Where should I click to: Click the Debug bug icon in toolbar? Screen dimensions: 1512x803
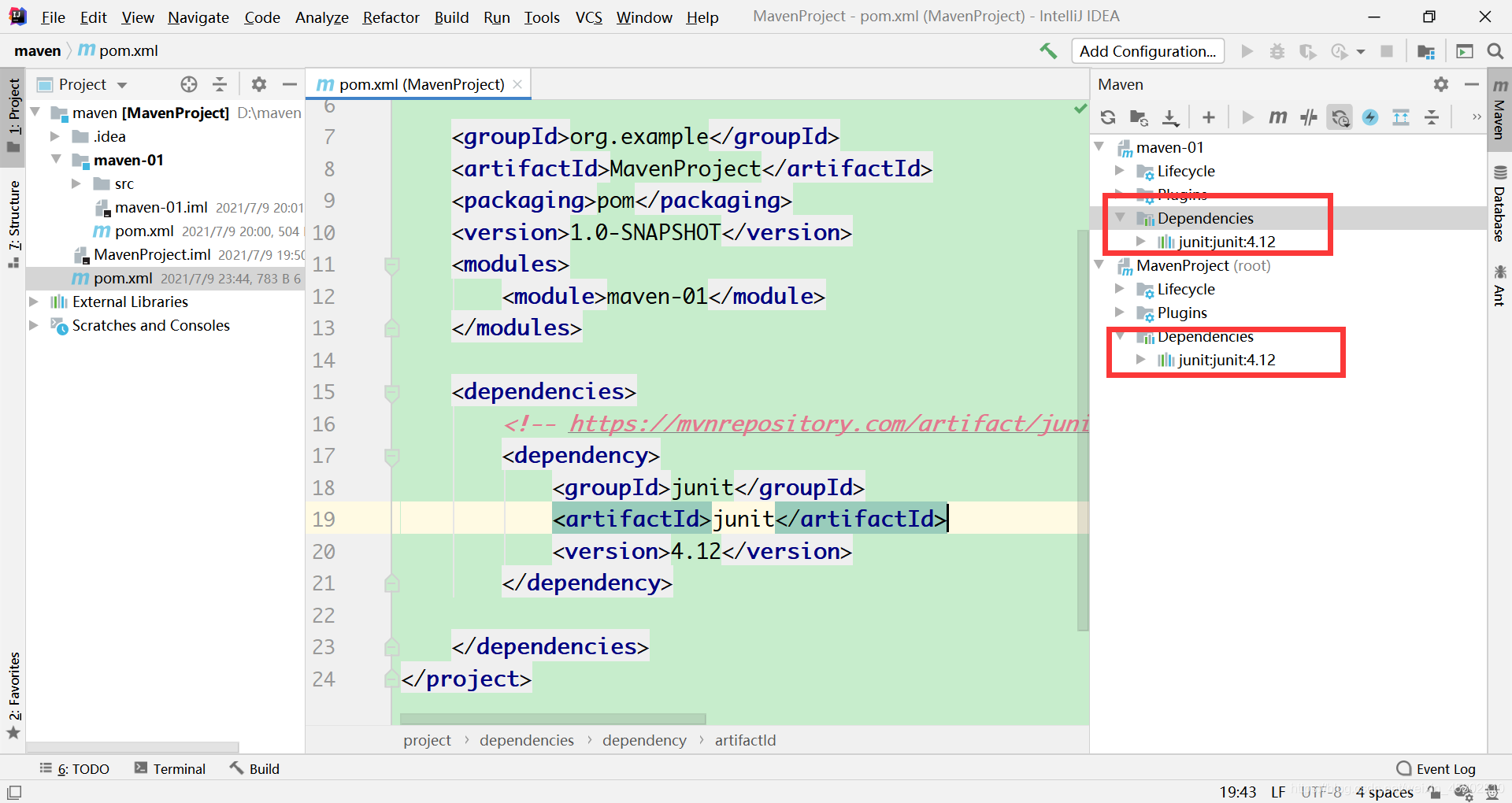1277,51
